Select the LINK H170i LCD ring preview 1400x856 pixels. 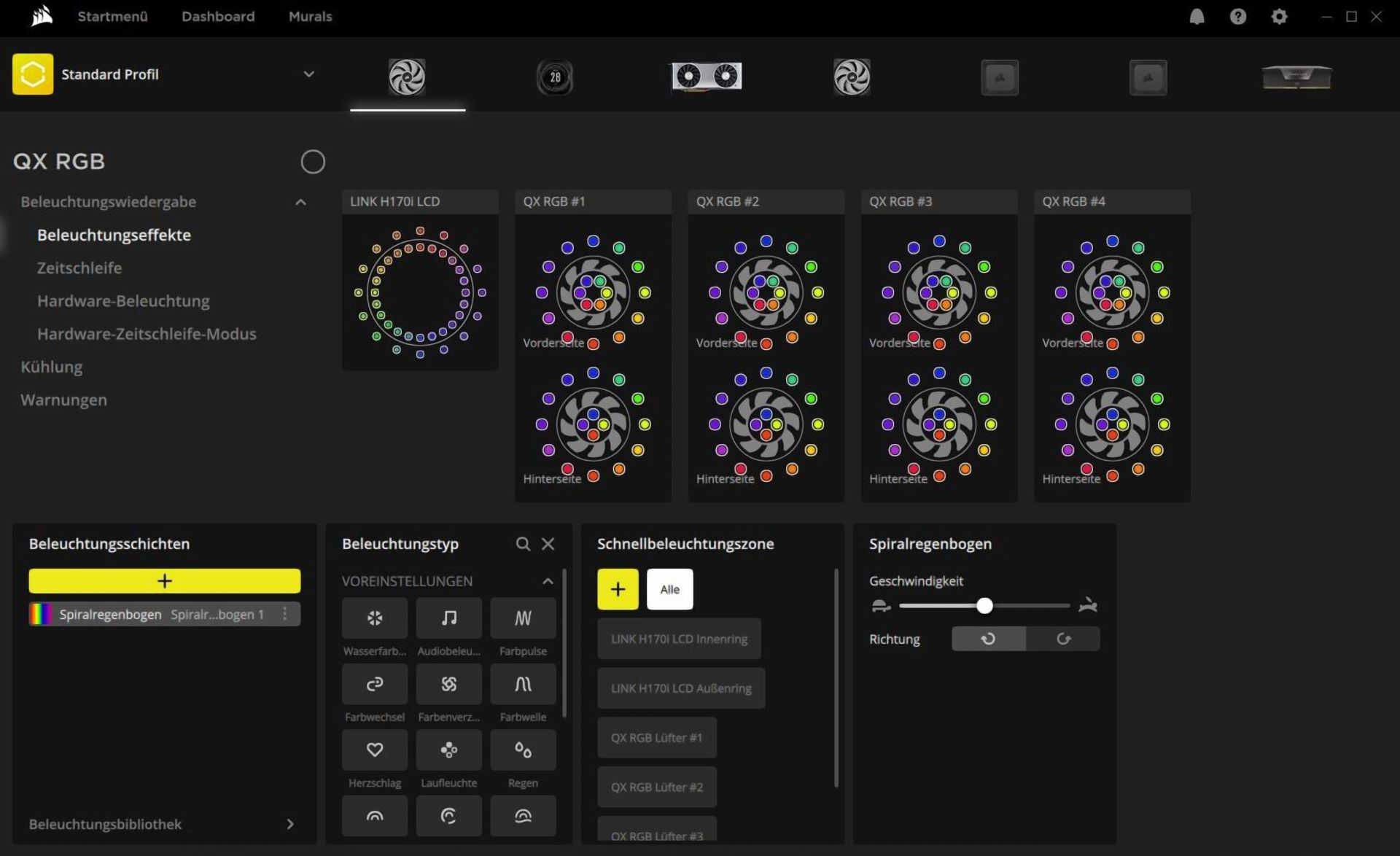pos(420,292)
